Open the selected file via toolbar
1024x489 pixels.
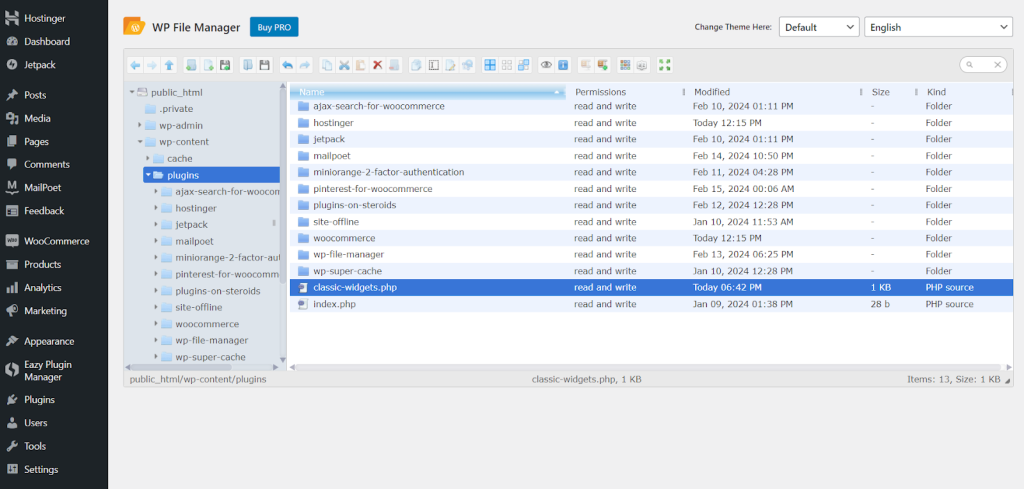click(248, 65)
